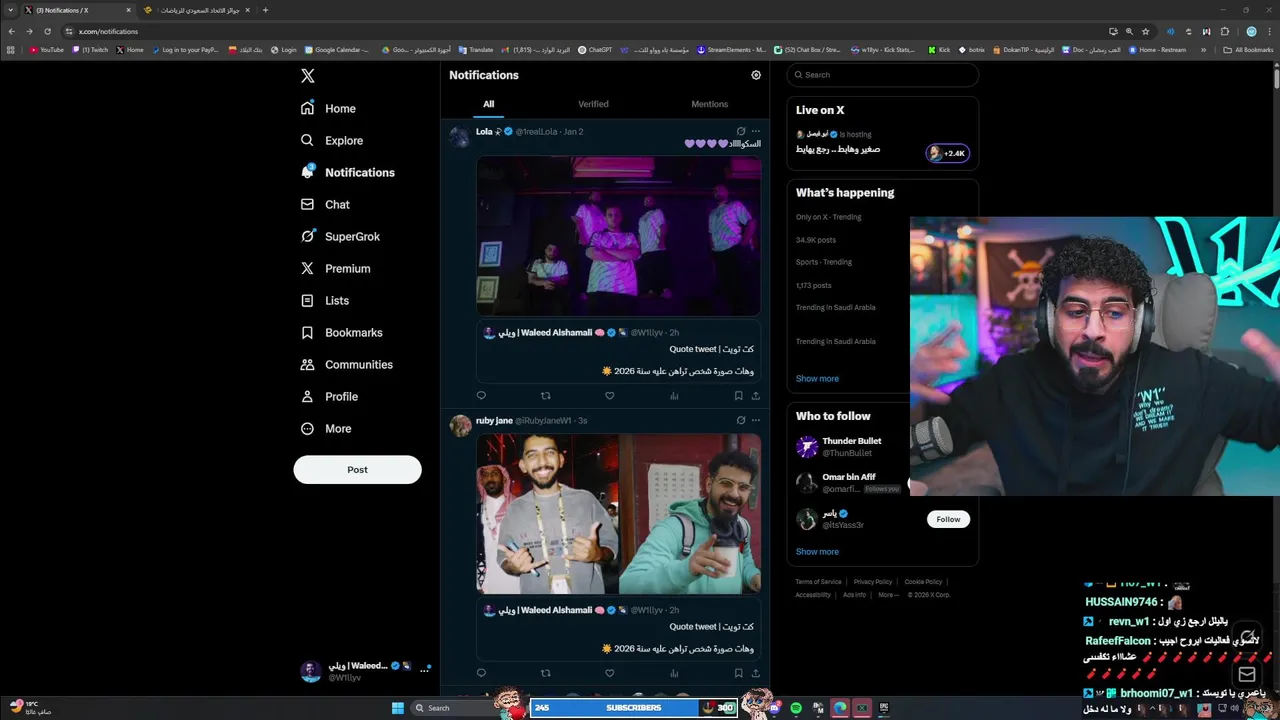View analytics of ruby jane's post
This screenshot has height=720, width=1280.
click(x=674, y=673)
